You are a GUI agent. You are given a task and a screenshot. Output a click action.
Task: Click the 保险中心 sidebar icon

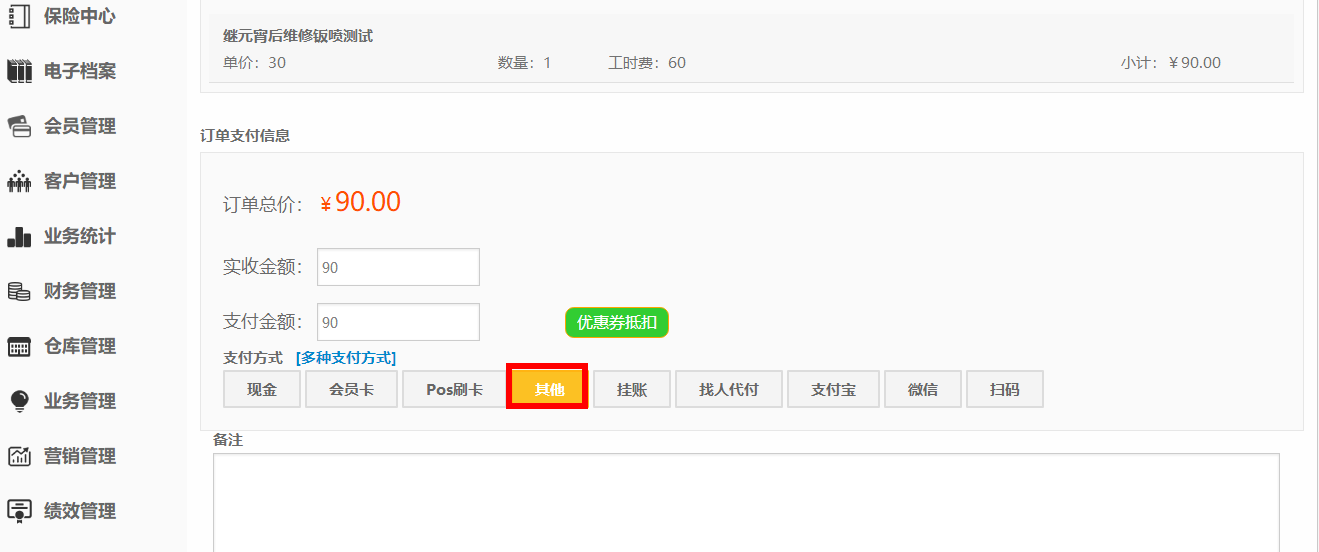[x=19, y=17]
